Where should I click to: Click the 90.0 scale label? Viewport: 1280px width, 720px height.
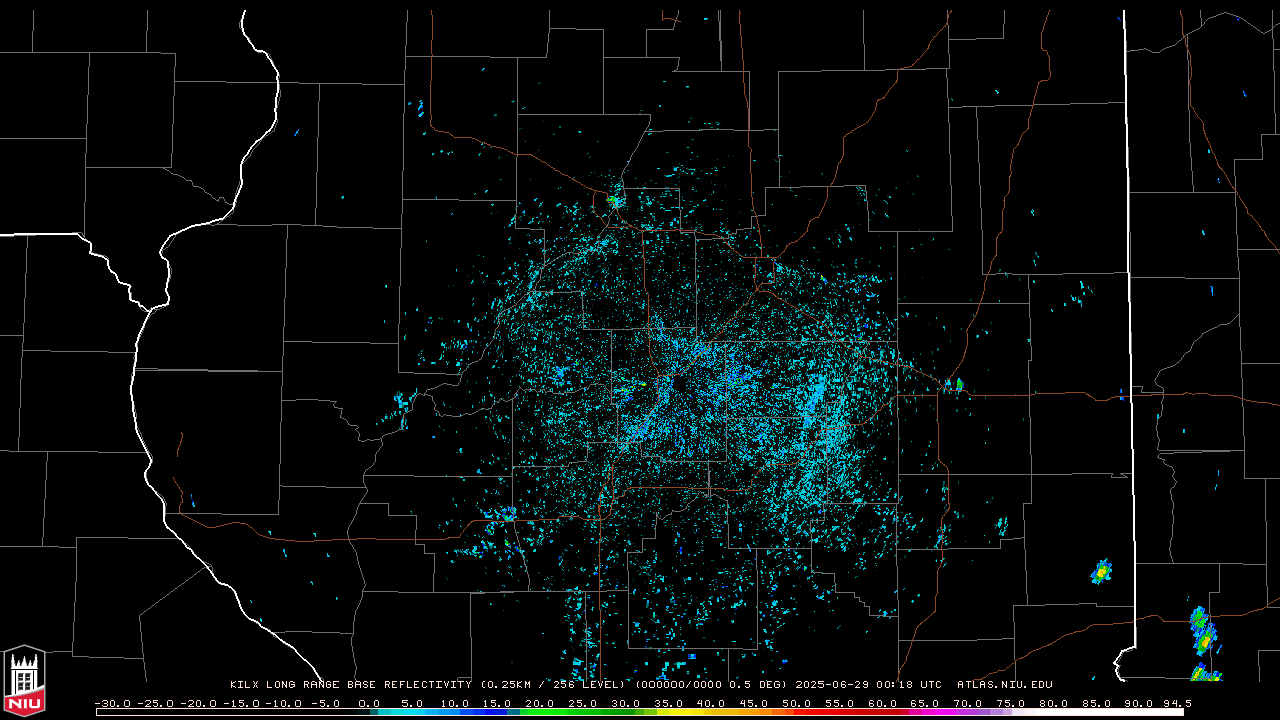[x=1139, y=704]
